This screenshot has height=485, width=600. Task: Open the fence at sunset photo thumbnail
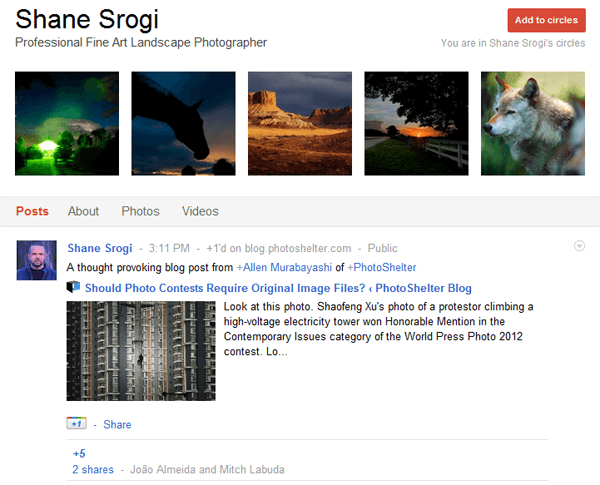tap(416, 123)
